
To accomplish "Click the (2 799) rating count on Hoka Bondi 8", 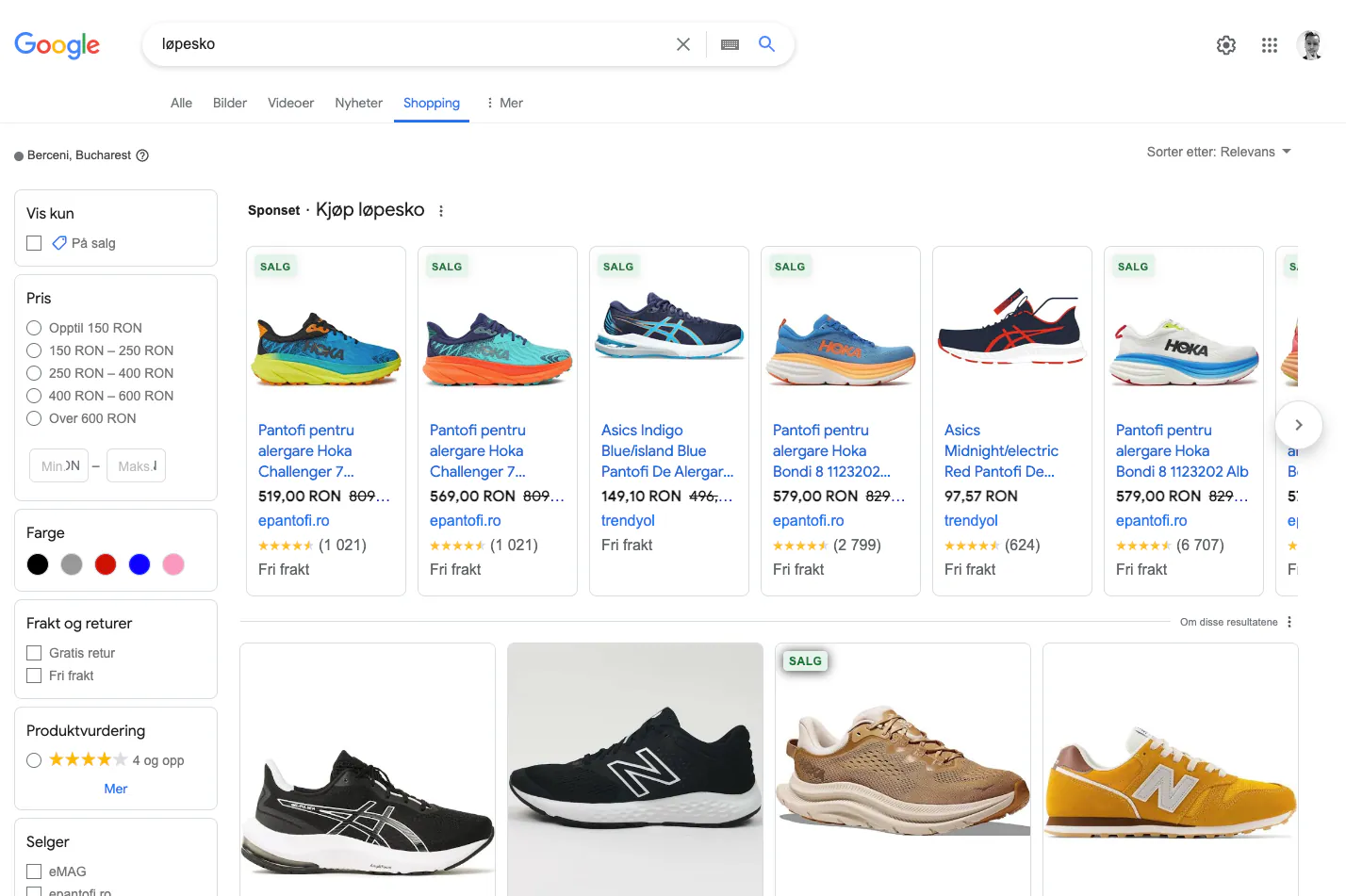I will (x=857, y=545).
